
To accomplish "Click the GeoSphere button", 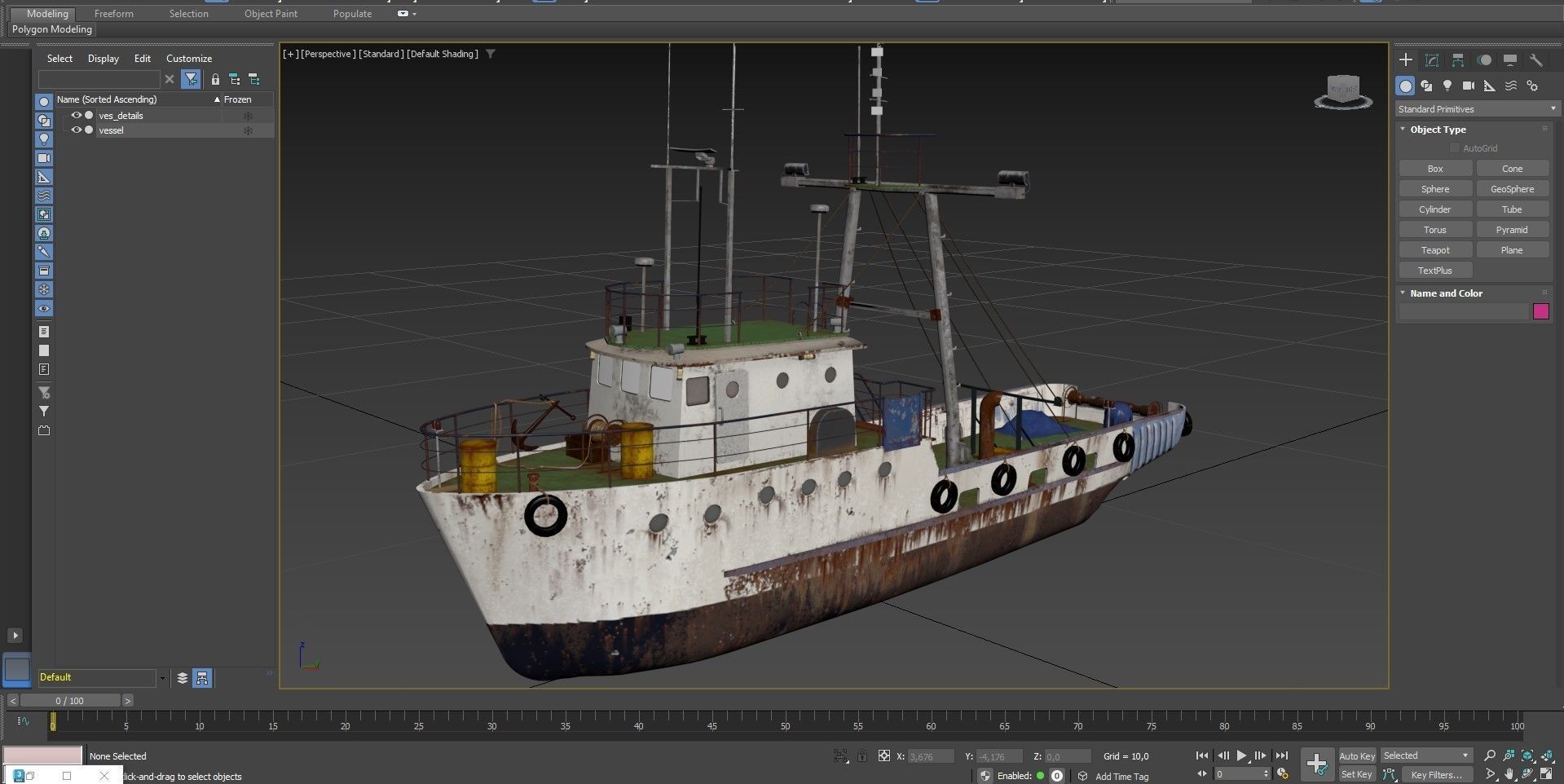I will [1513, 189].
